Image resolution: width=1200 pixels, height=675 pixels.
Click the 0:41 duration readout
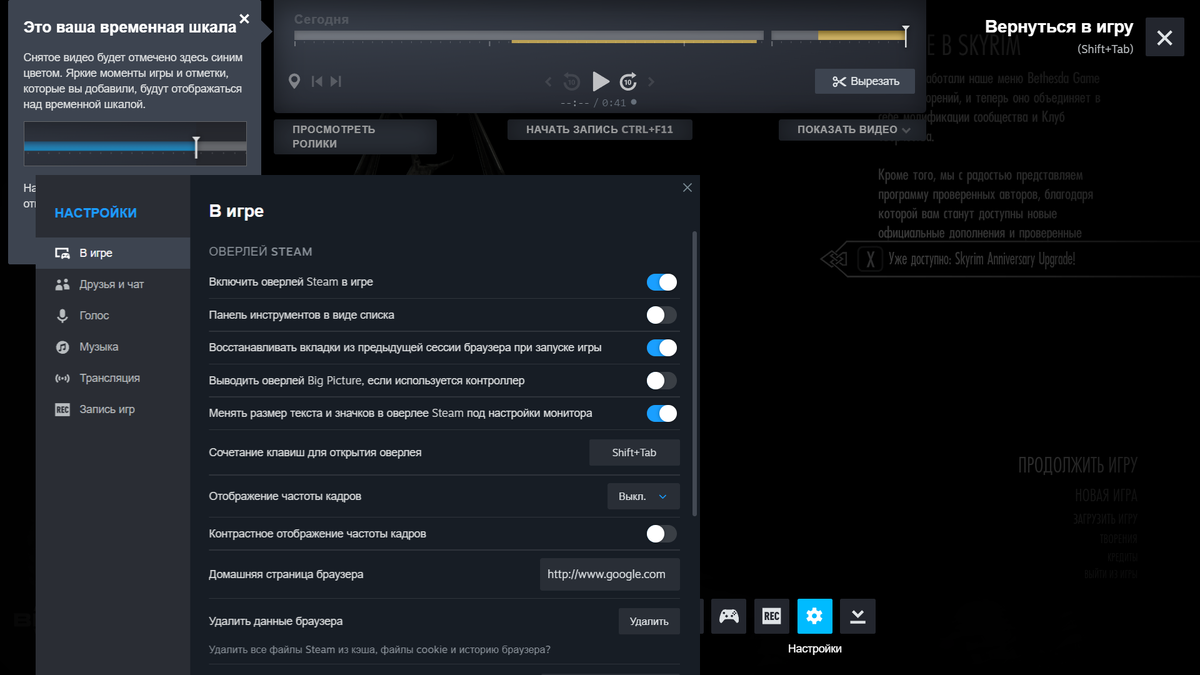613,103
